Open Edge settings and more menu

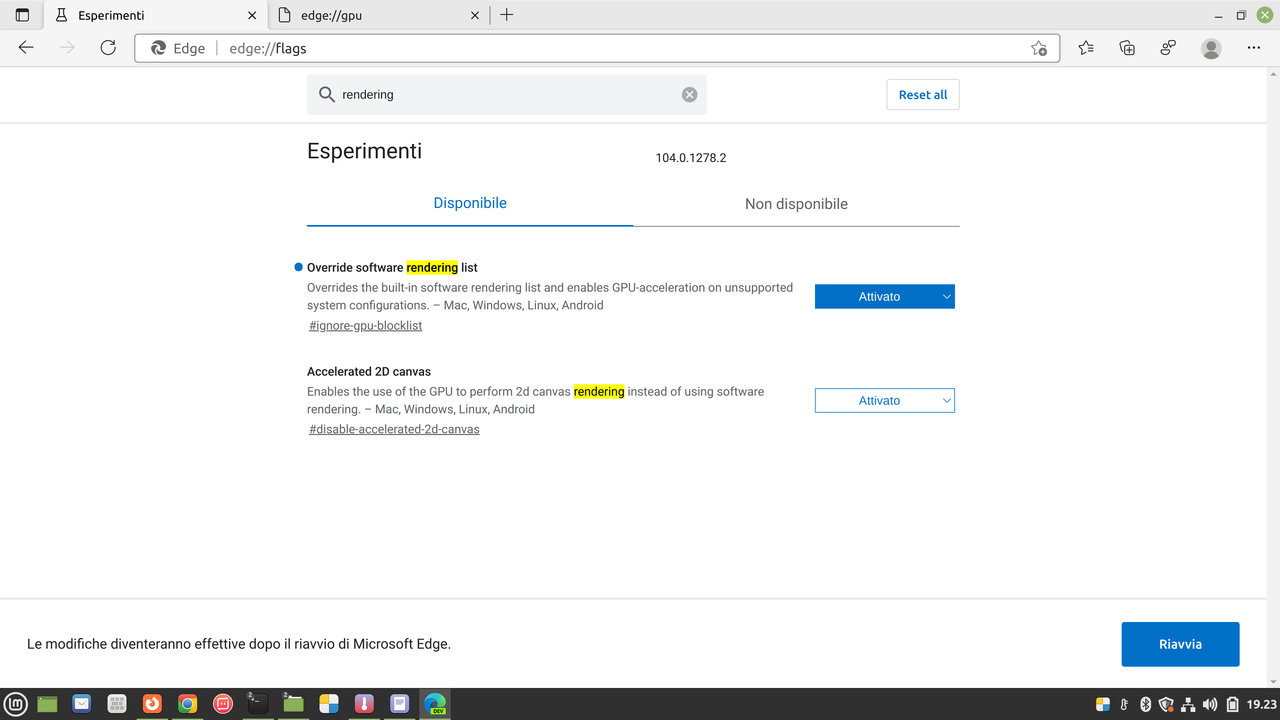(1254, 48)
